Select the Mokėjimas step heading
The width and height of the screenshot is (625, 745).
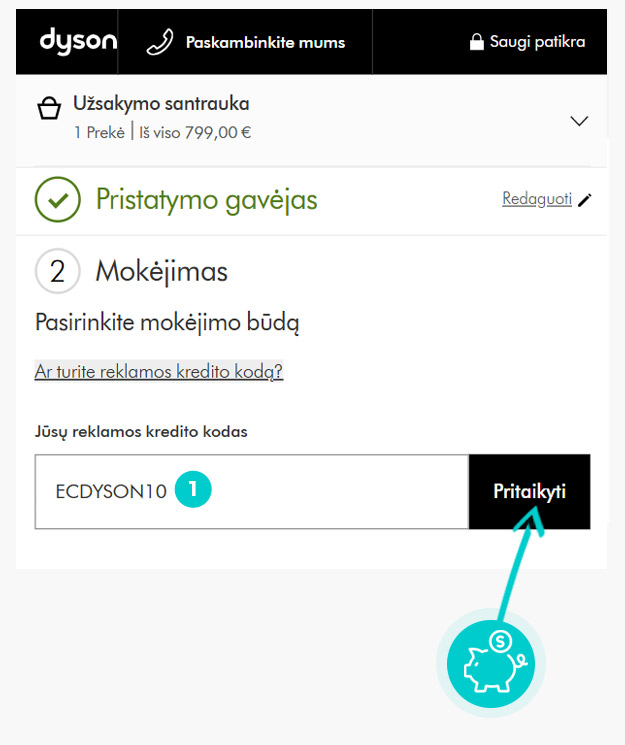(x=162, y=272)
